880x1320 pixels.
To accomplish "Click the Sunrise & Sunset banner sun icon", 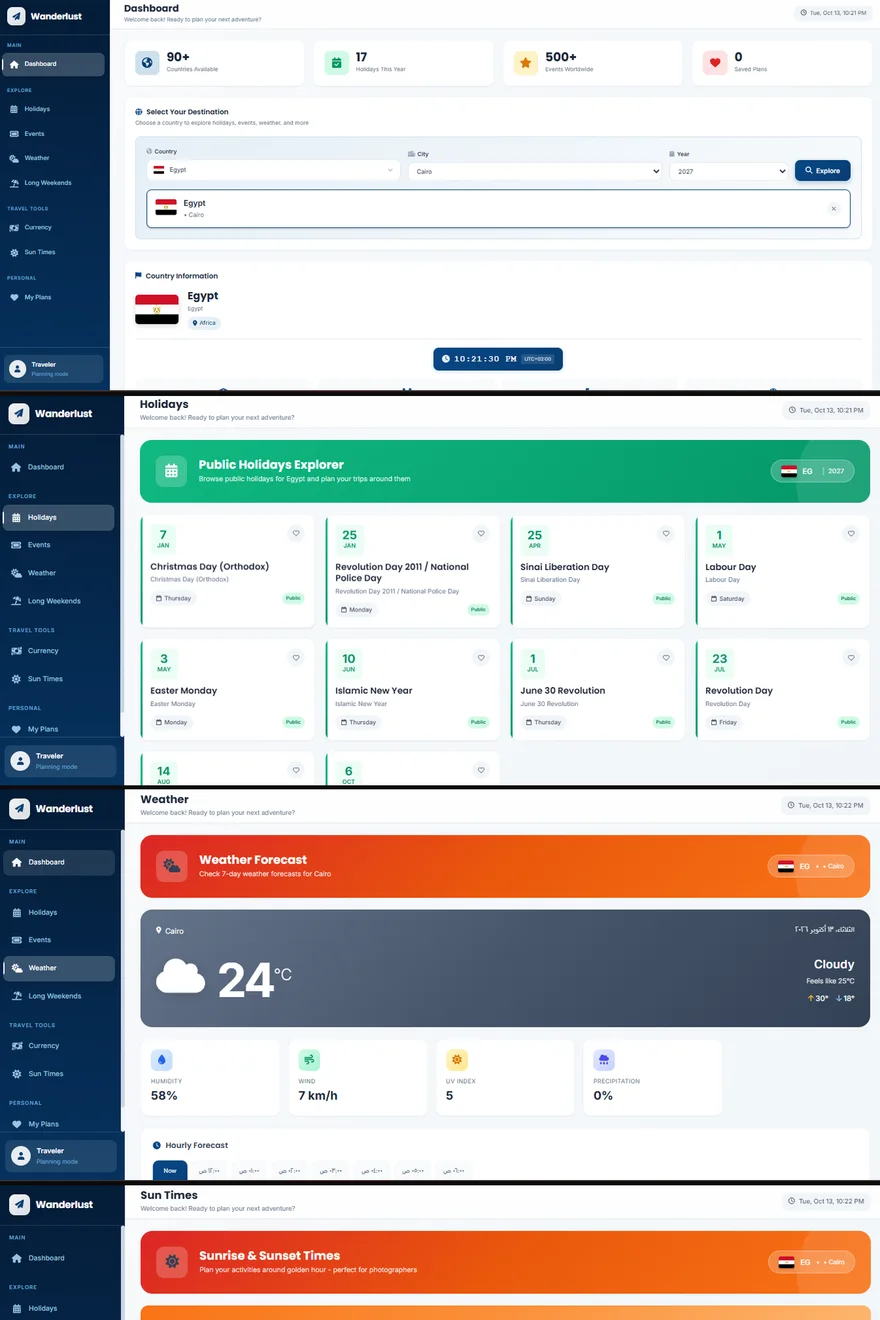I will [172, 1262].
